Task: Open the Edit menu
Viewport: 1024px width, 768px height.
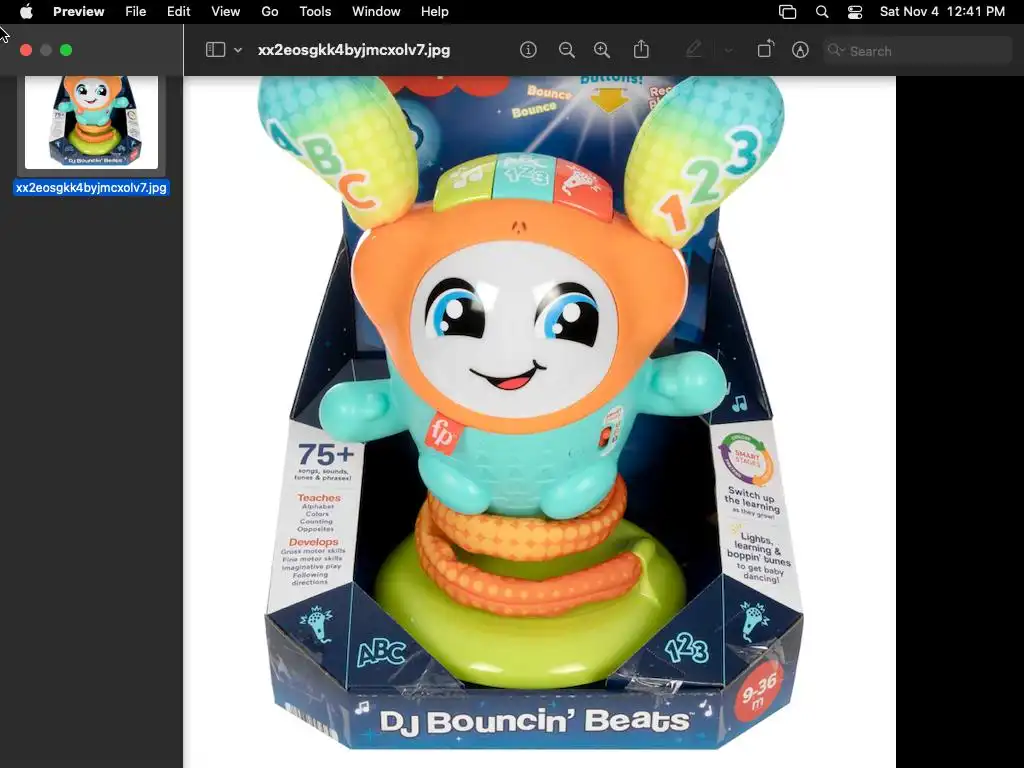Action: (178, 11)
